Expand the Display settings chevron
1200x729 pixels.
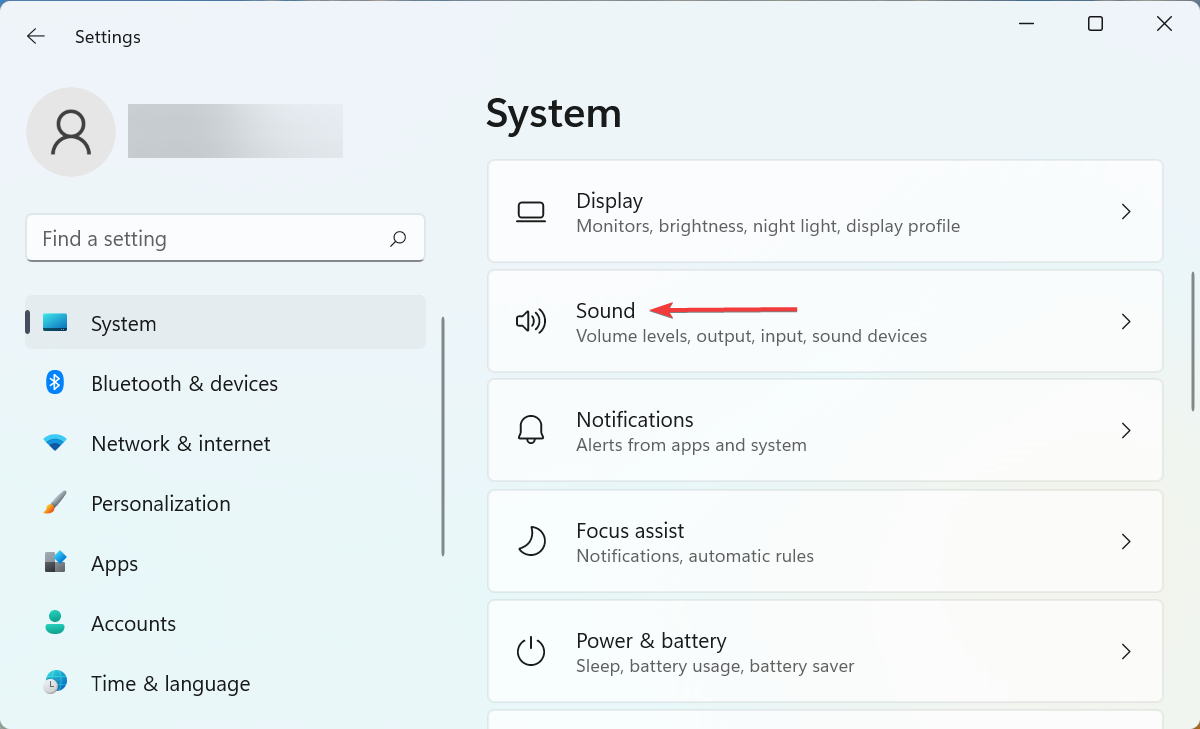[1126, 212]
